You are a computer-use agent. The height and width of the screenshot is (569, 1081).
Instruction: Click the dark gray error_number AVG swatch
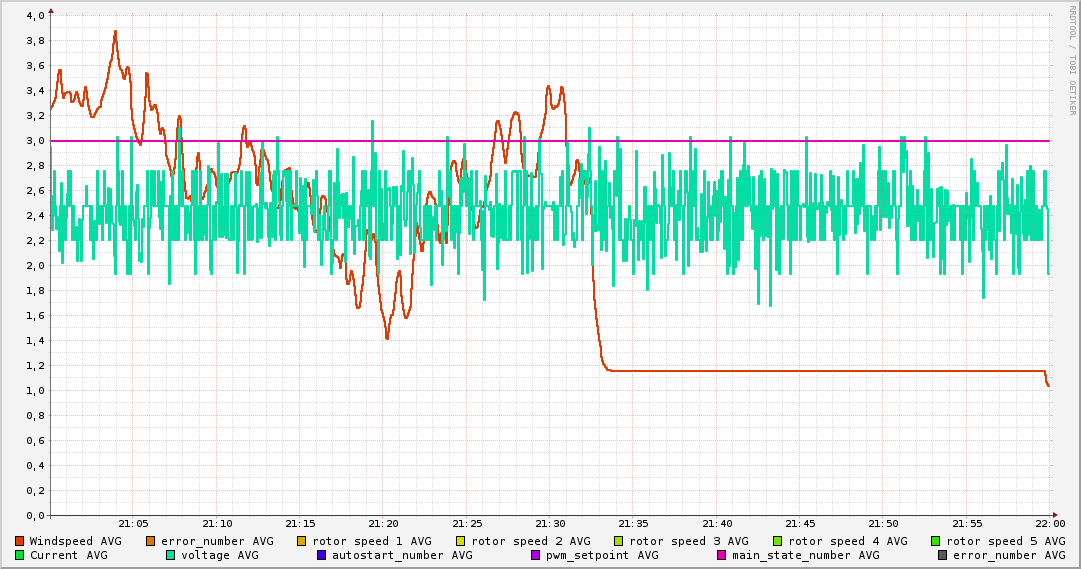pyautogui.click(x=943, y=555)
